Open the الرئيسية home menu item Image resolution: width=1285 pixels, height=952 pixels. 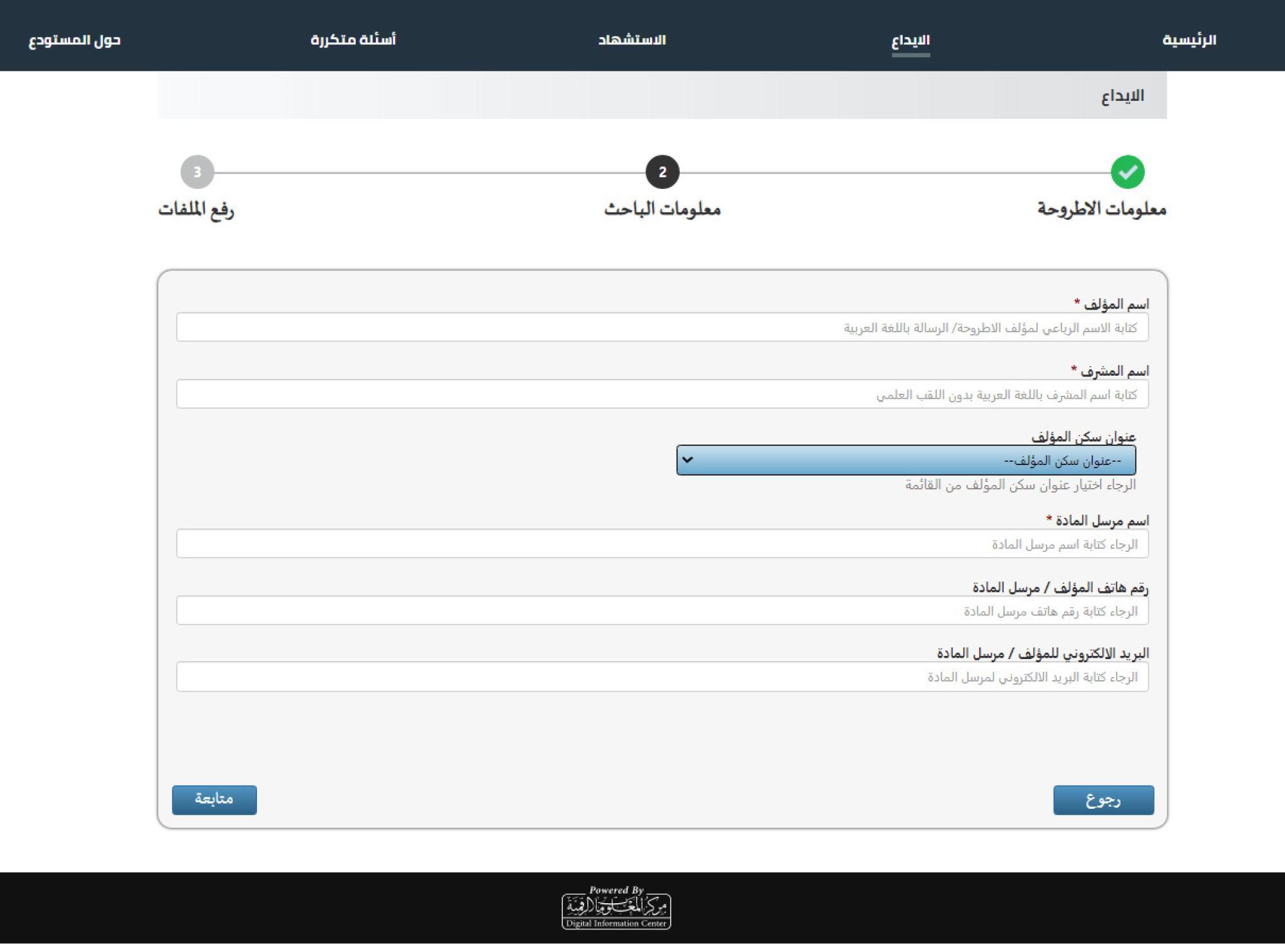[1189, 40]
